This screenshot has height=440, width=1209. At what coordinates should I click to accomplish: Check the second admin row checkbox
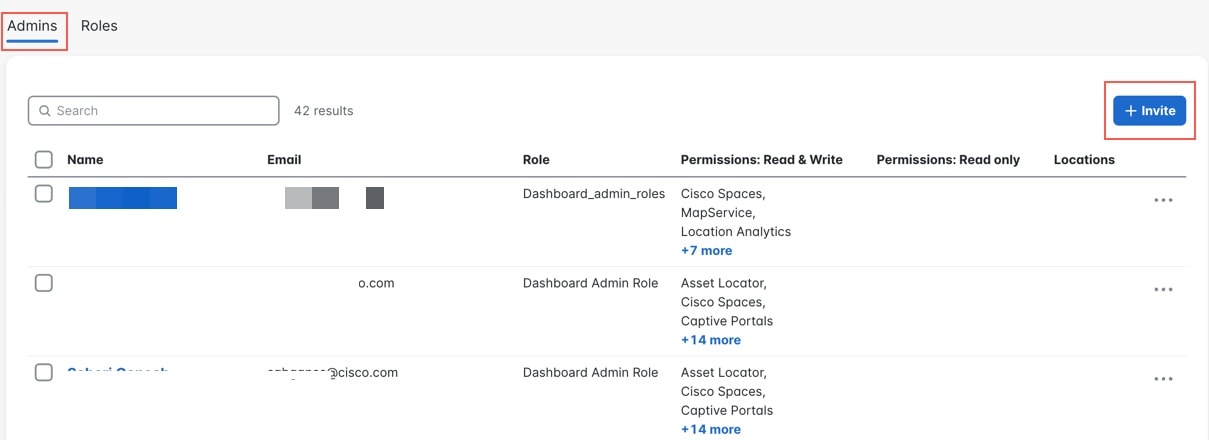pyautogui.click(x=44, y=283)
